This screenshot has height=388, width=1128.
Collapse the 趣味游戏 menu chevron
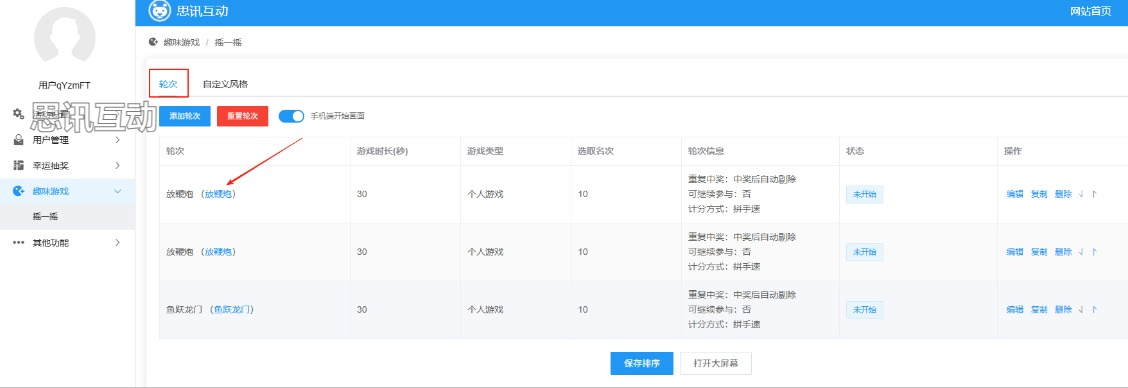click(x=118, y=191)
